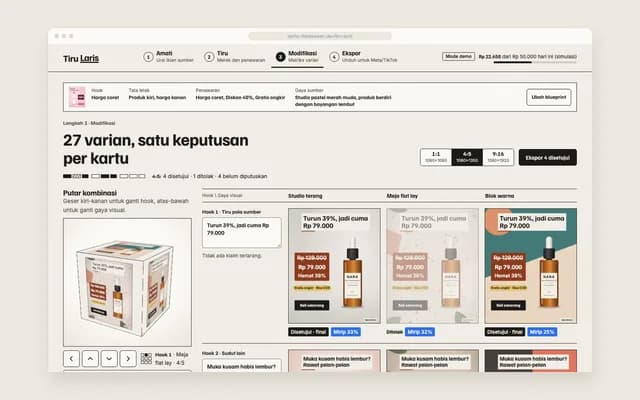Select the Studio terang column header

tap(305, 196)
